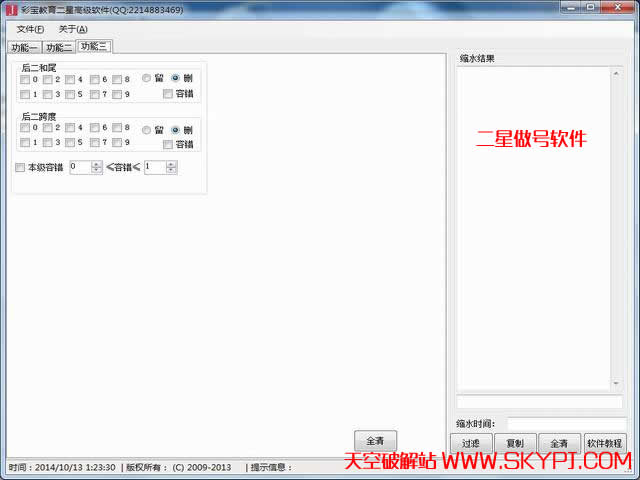Check digit 9 in 后二和尾 group
The height and width of the screenshot is (480, 640).
(x=117, y=95)
